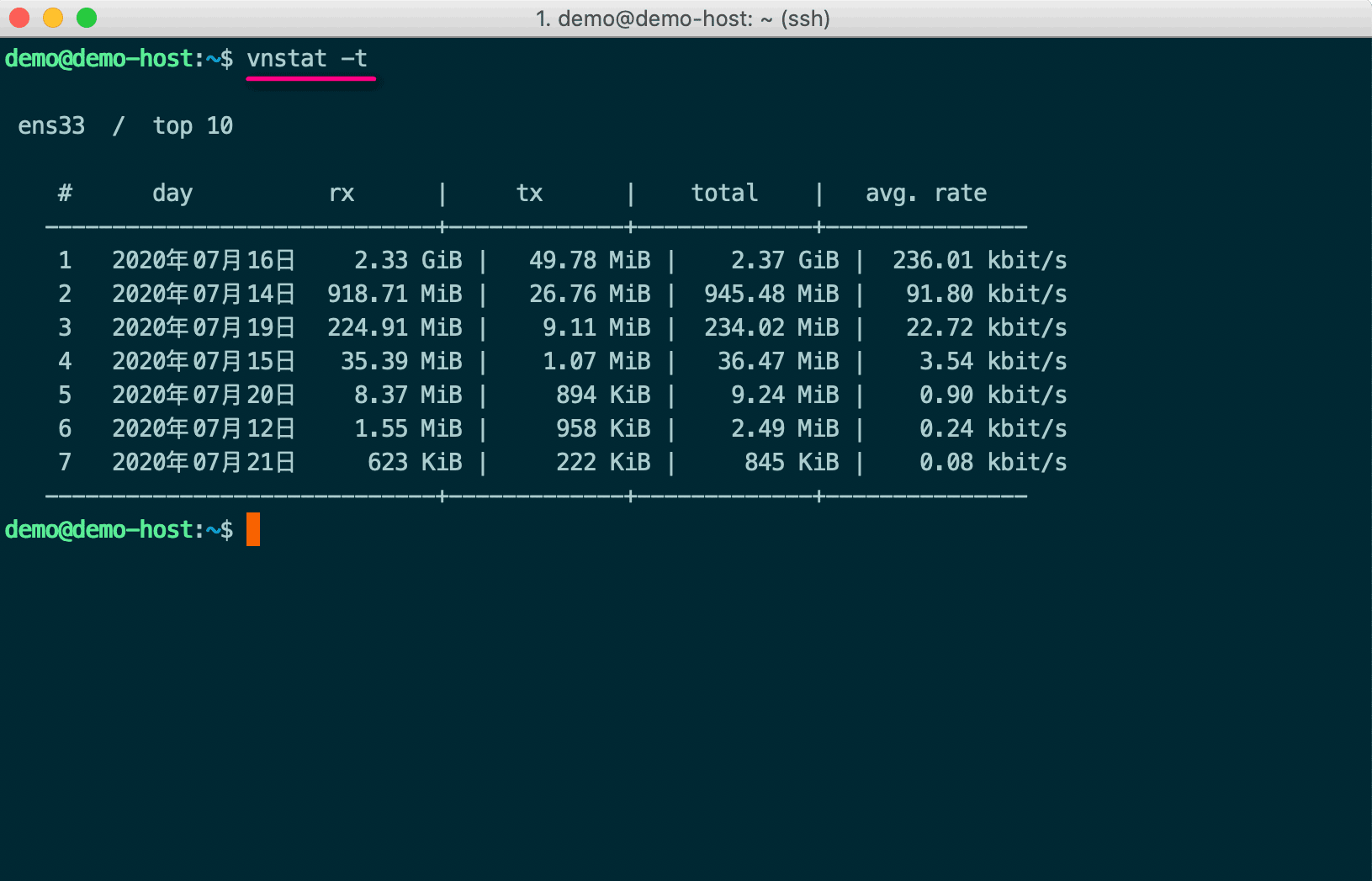Click the 236.01 kbit/s average rate
The image size is (1372, 881).
pyautogui.click(x=980, y=260)
